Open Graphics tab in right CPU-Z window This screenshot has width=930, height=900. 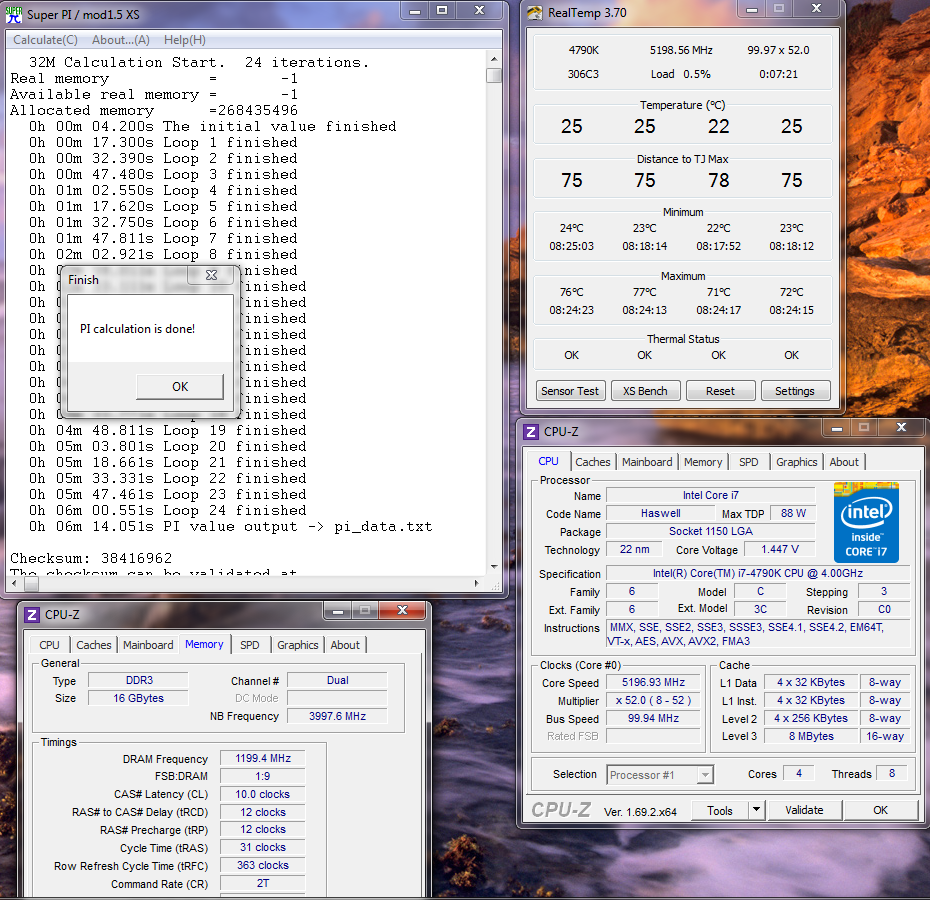(x=797, y=462)
